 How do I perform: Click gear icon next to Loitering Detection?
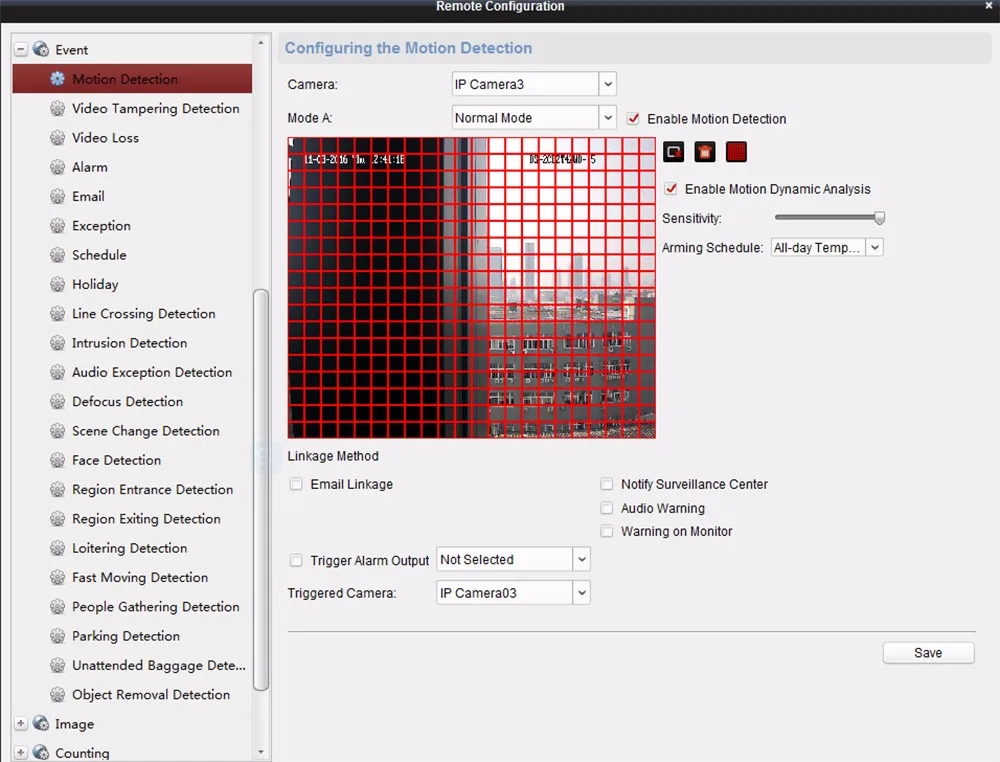click(x=57, y=548)
